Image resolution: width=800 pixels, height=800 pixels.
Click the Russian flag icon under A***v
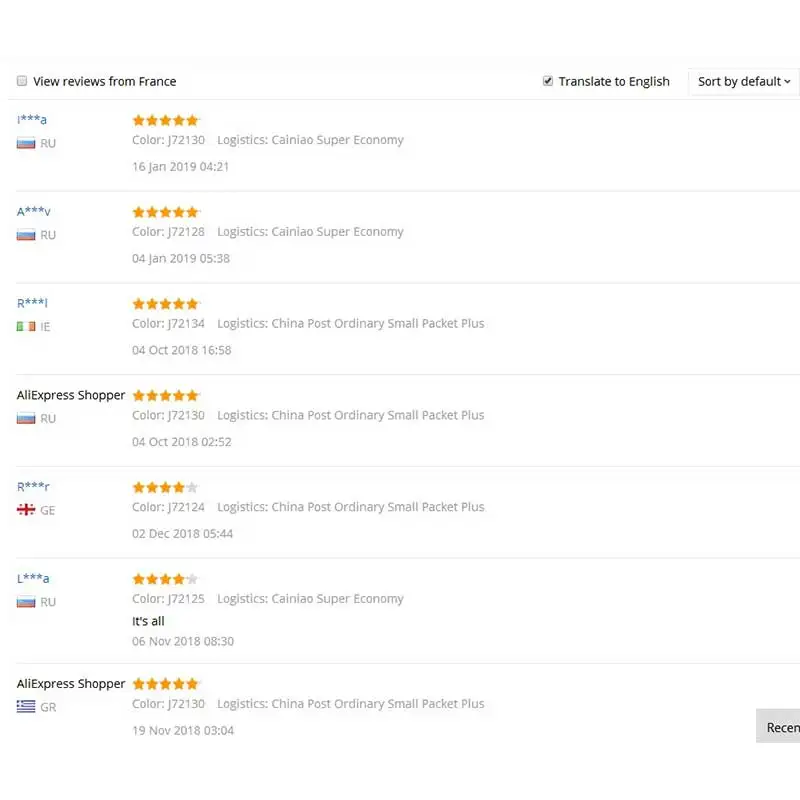(26, 235)
